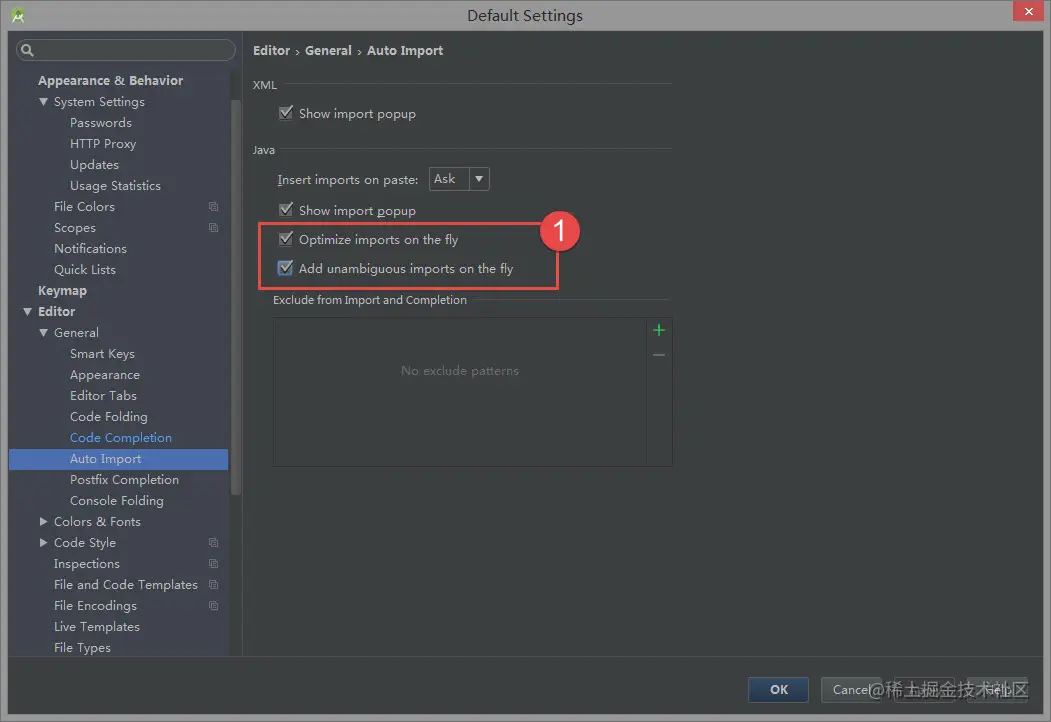Select Smart Keys under General
This screenshot has width=1051, height=722.
click(103, 353)
